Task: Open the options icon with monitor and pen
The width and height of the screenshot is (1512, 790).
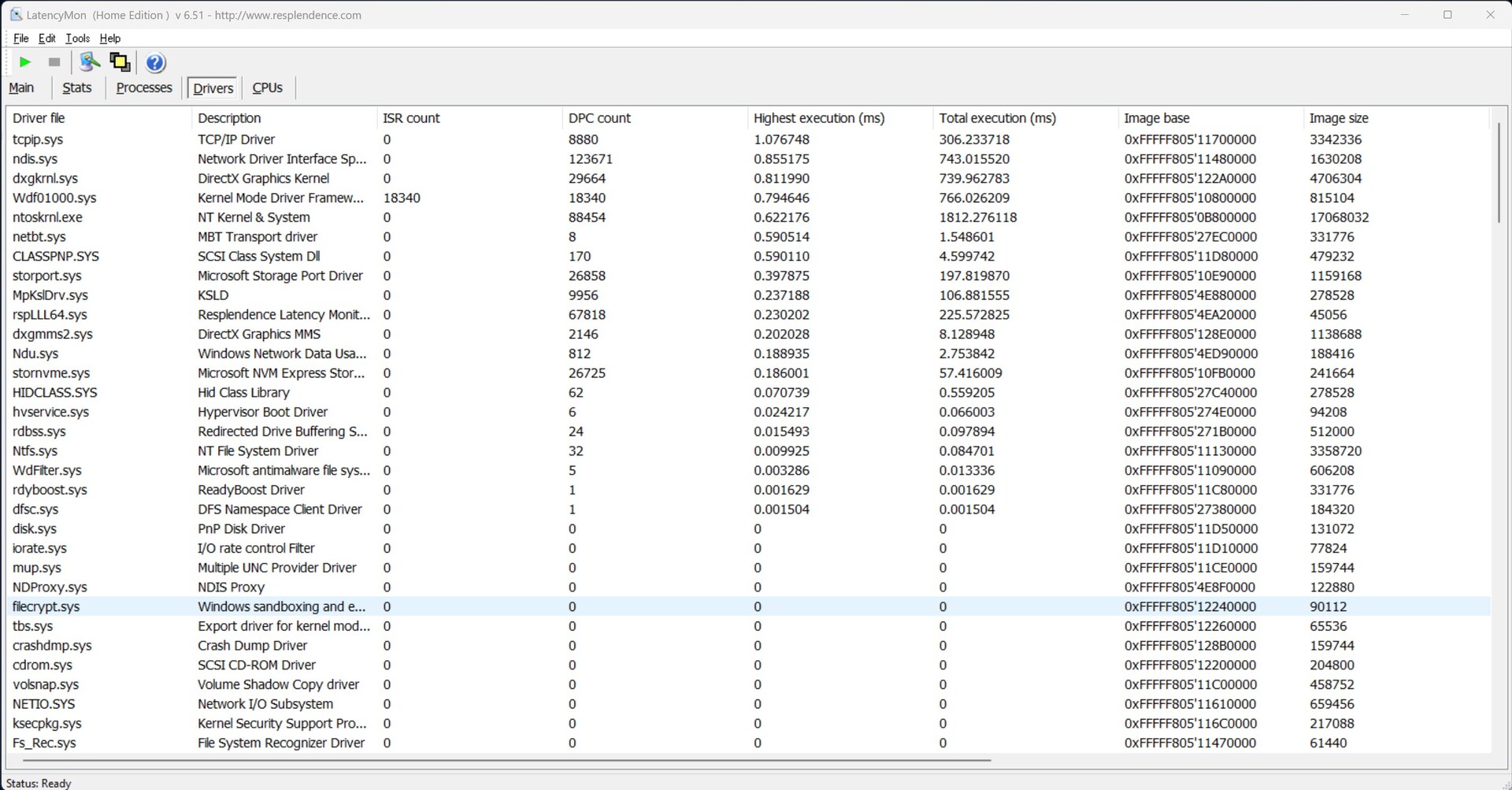Action: point(90,62)
